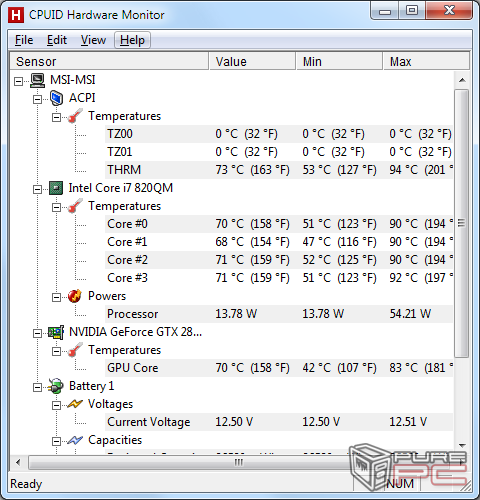The height and width of the screenshot is (500, 480).
Task: Click the NVIDIA GeForce graphics card icon
Action: [x=56, y=332]
